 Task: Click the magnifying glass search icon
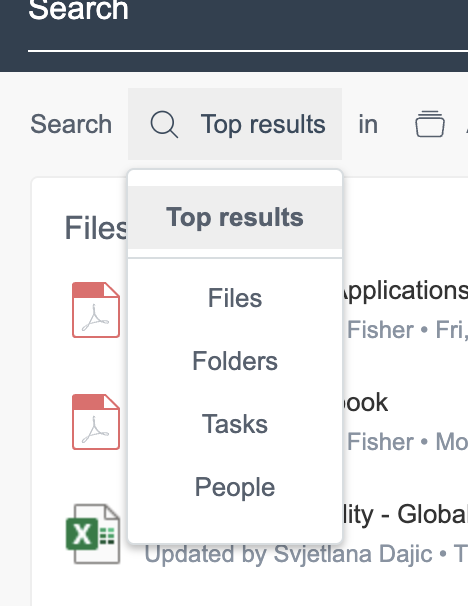pyautogui.click(x=164, y=124)
